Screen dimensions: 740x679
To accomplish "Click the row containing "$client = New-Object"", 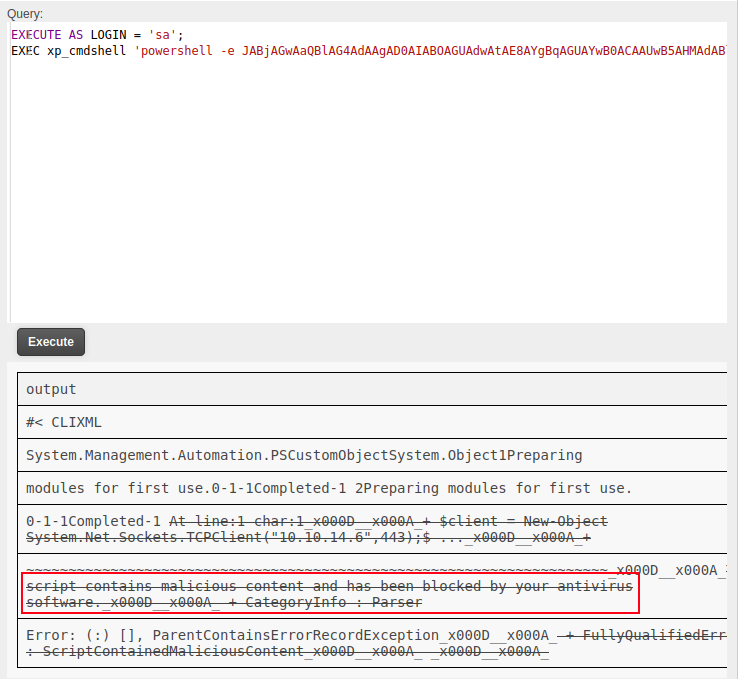I will pos(390,521).
